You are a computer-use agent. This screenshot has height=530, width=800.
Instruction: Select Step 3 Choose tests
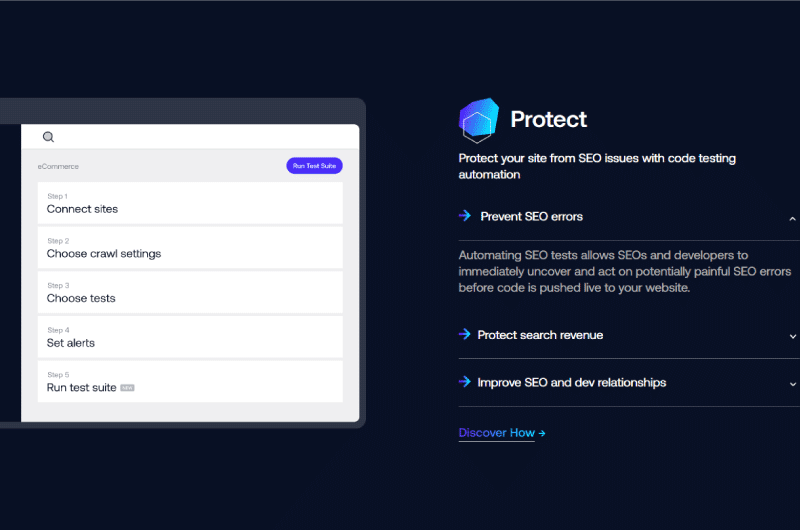pos(190,292)
